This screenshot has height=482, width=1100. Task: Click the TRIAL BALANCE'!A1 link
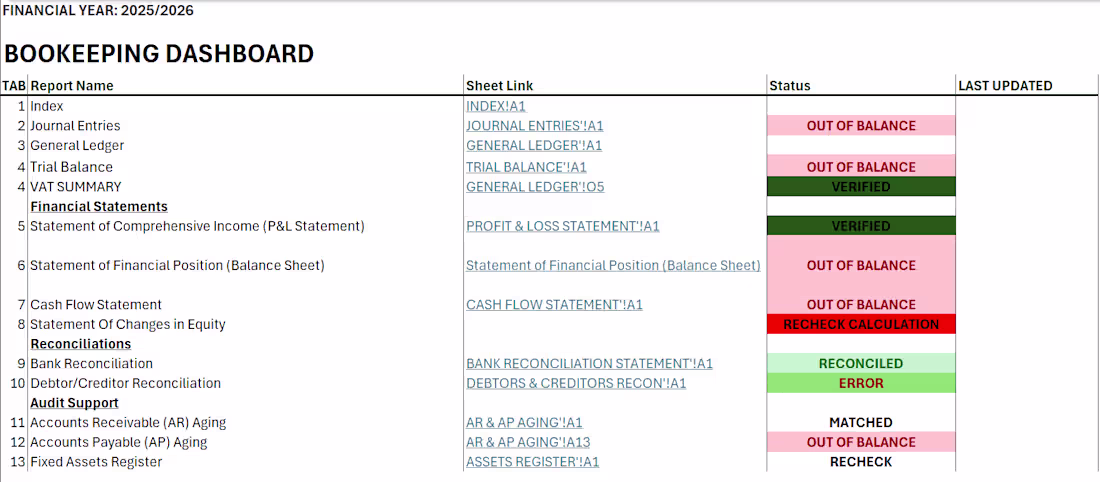tap(526, 167)
